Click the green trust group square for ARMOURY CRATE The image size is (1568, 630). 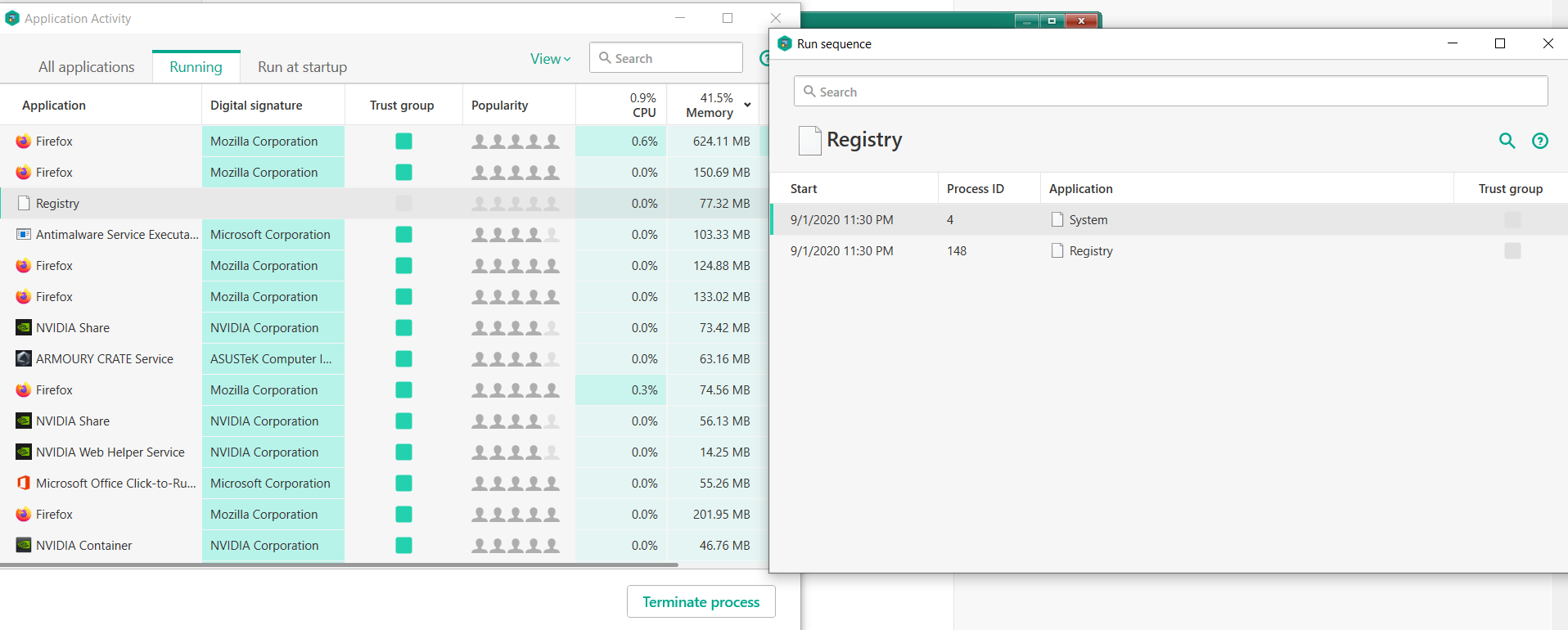(x=403, y=359)
